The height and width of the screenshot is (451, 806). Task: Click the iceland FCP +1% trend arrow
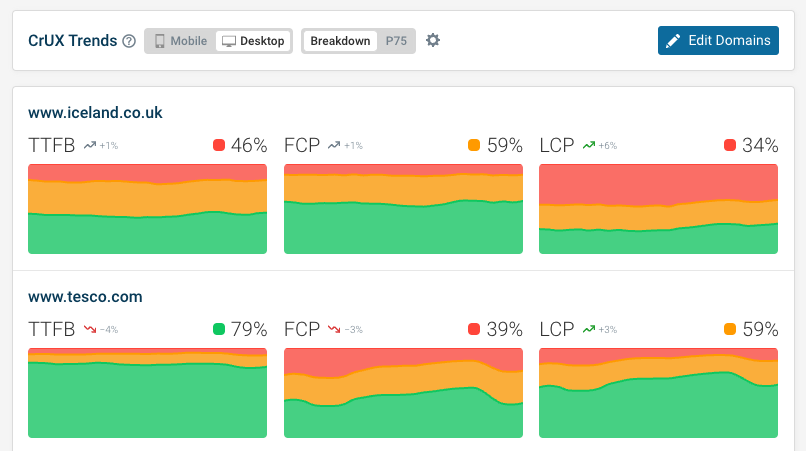(334, 146)
